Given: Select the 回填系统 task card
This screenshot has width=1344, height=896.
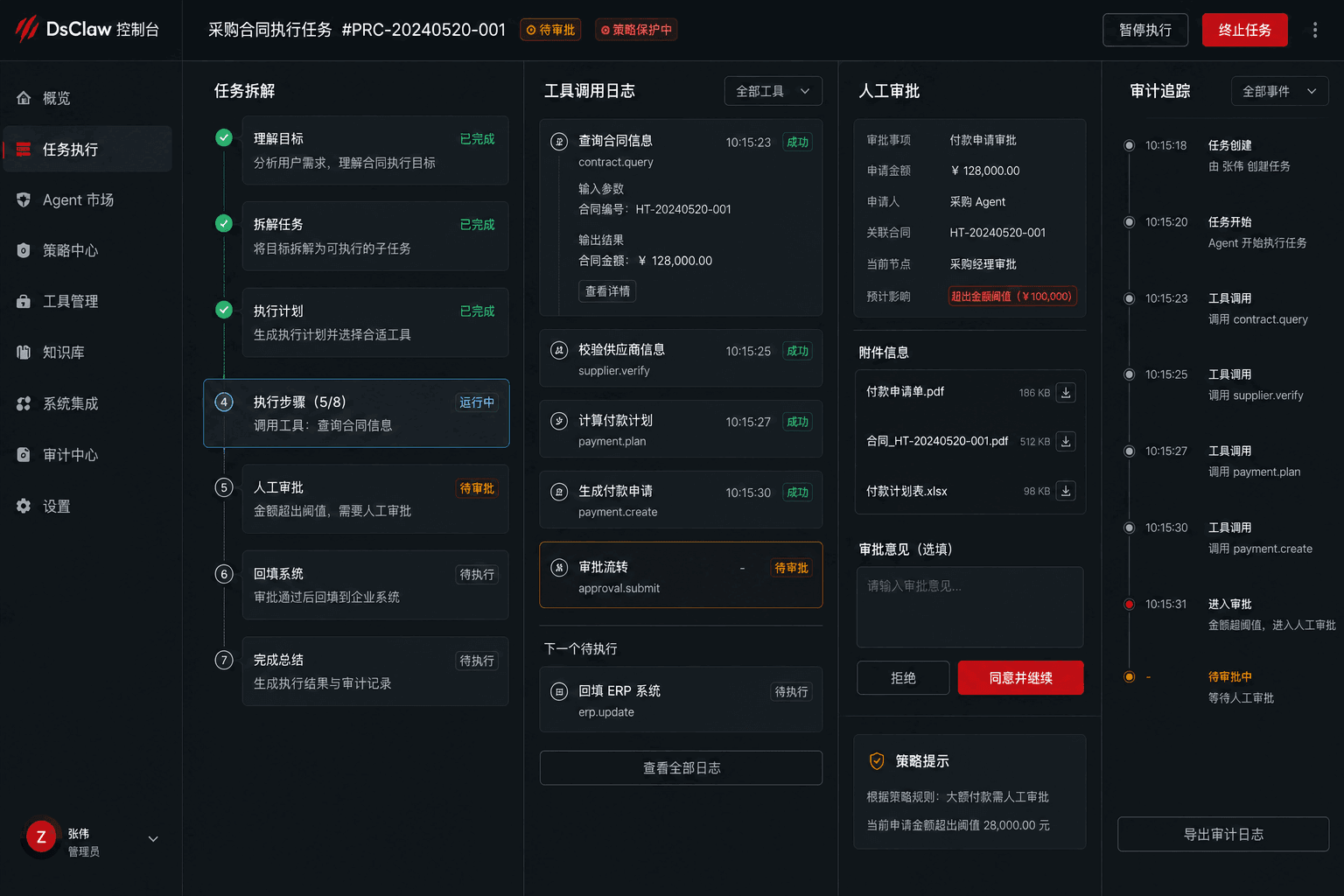Looking at the screenshot, I should click(374, 584).
